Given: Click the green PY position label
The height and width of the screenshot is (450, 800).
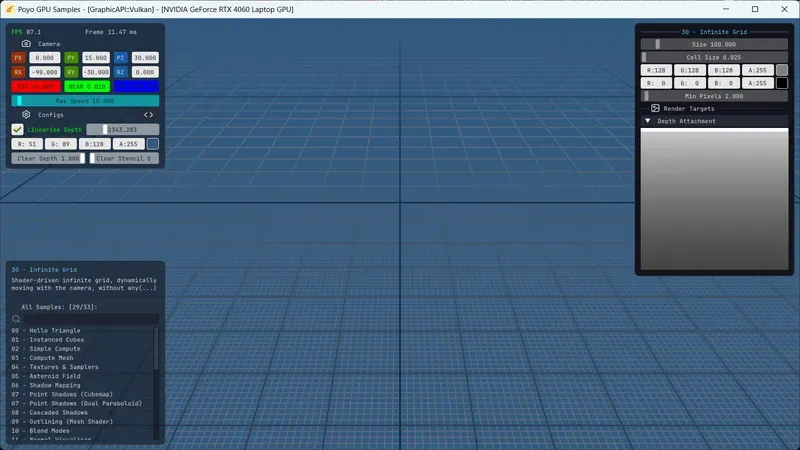Looking at the screenshot, I should click(x=71, y=58).
